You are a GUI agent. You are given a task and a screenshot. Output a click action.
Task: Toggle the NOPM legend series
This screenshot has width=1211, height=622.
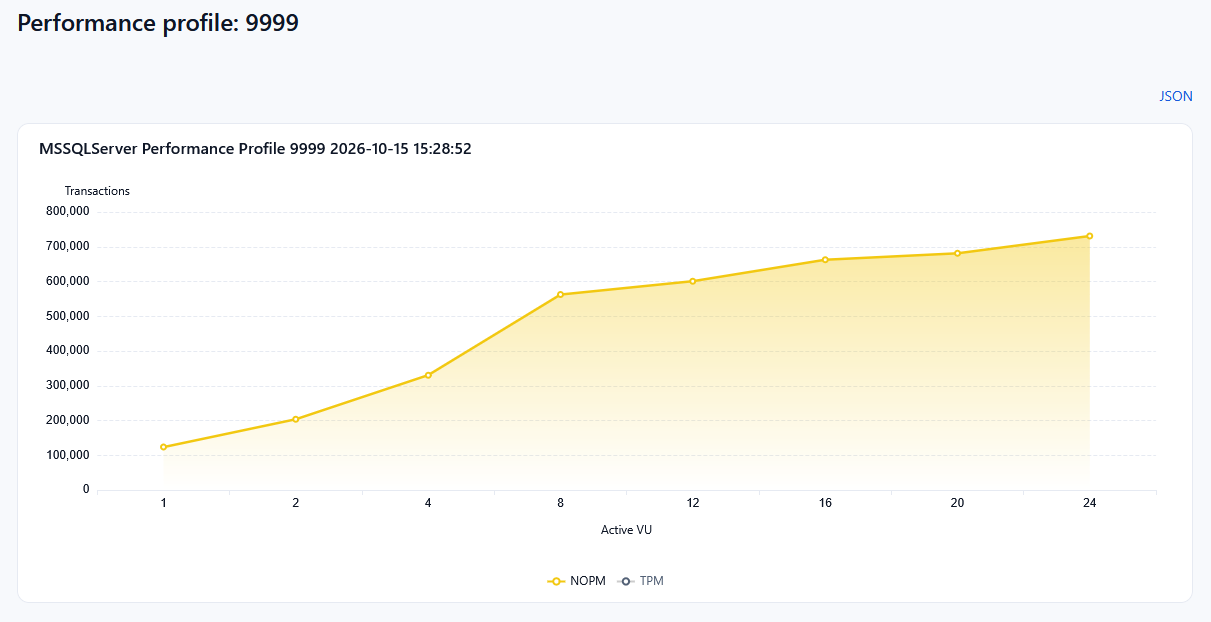point(577,581)
